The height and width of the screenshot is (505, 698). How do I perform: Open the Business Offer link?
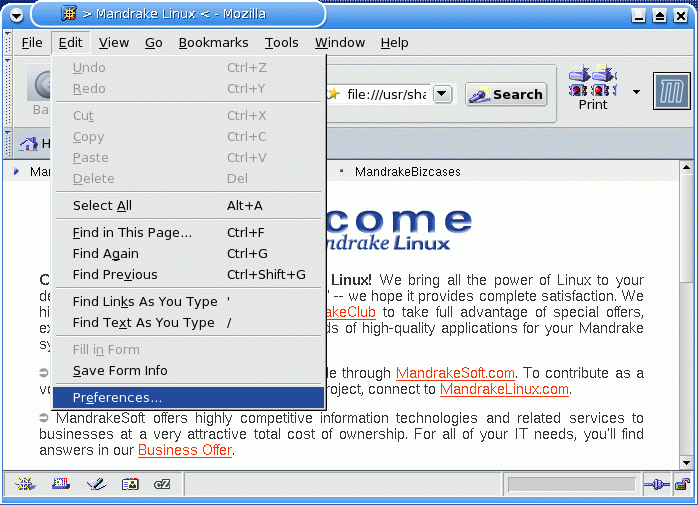pos(184,450)
